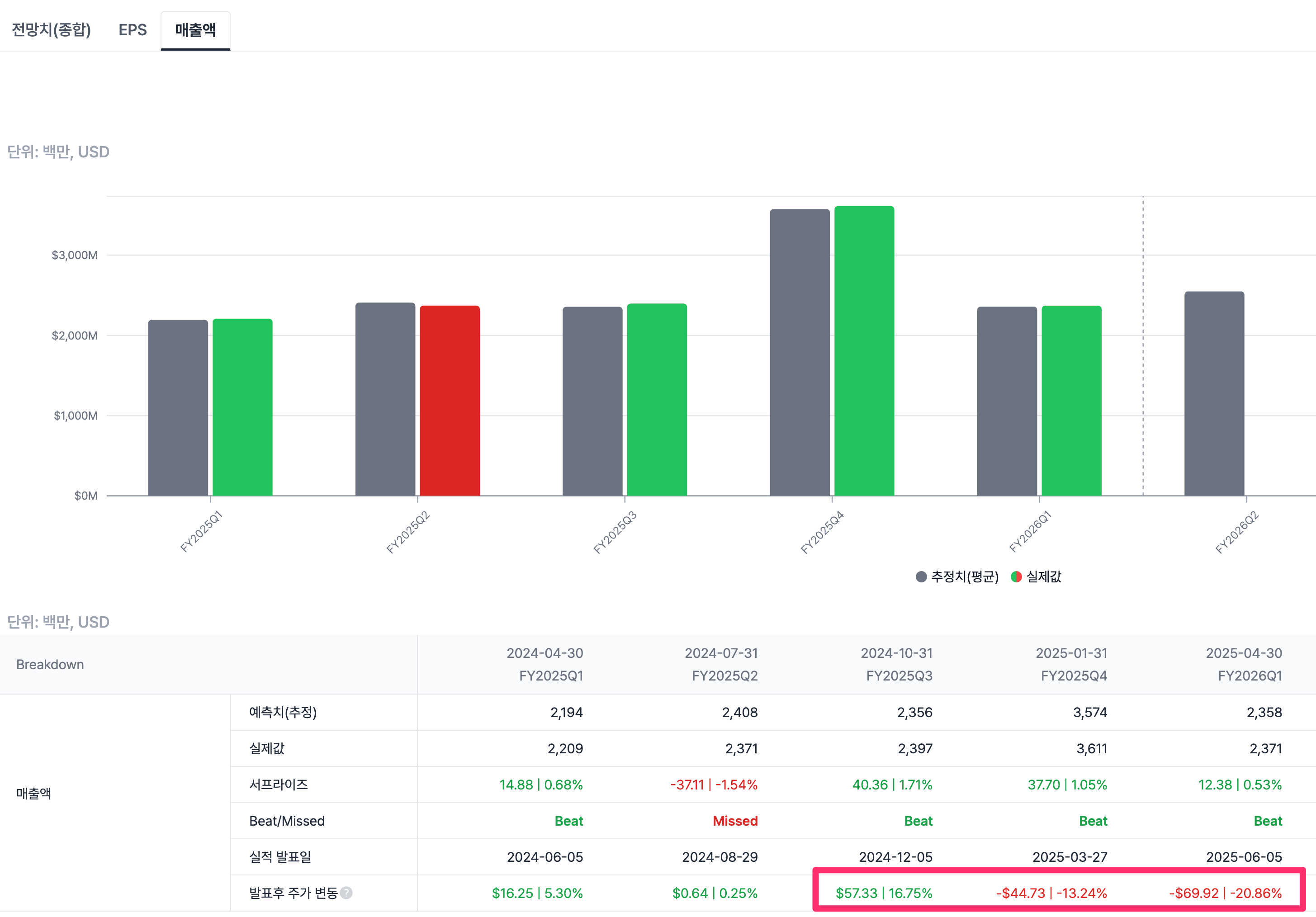Switch to the 전망치(종합) tab
Viewport: 1316px width, 917px height.
click(x=52, y=30)
